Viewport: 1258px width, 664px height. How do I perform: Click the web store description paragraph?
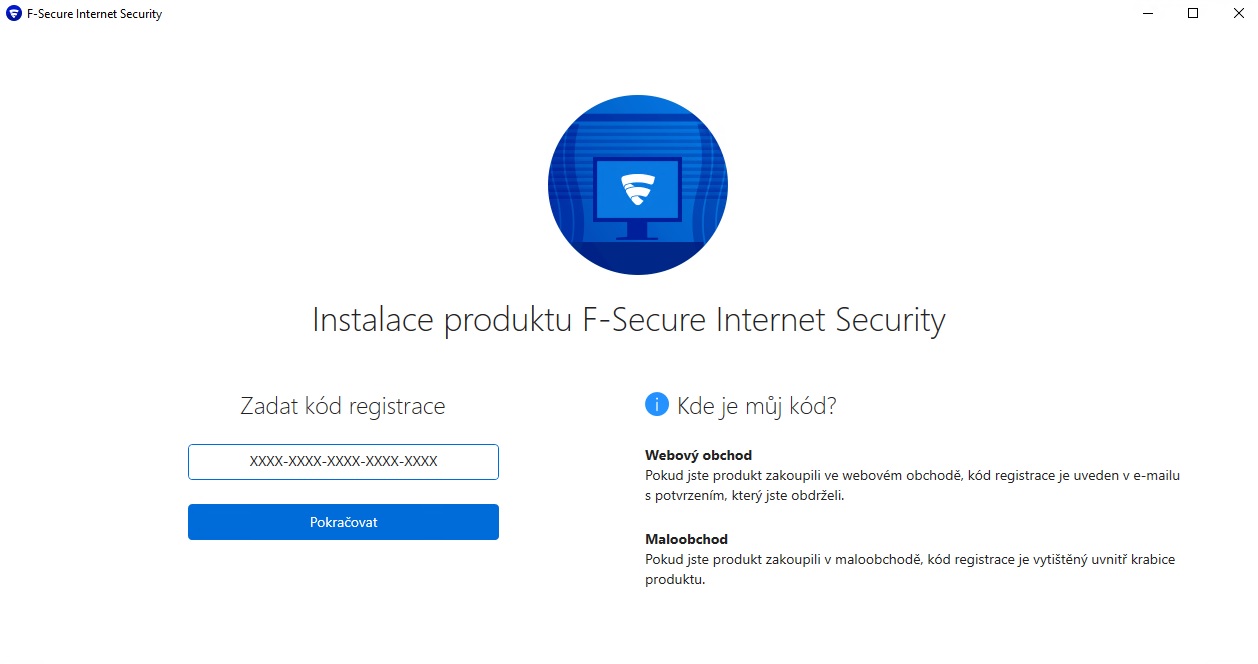coord(912,485)
